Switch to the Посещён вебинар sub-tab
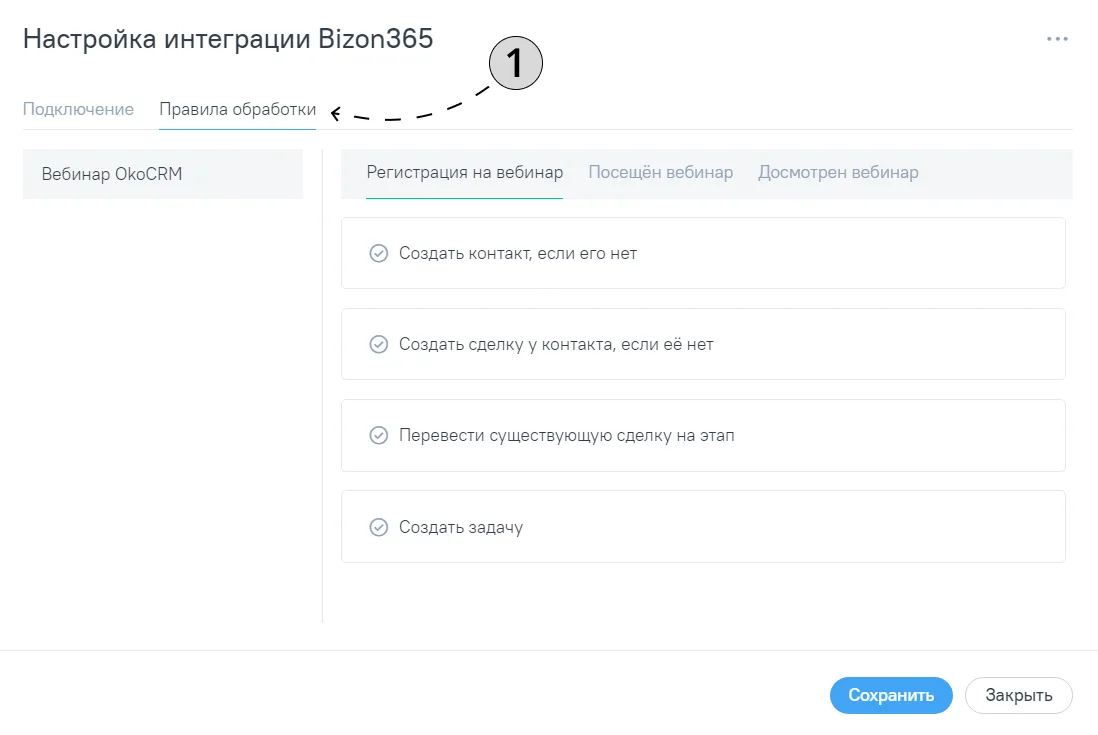Screen dimensions: 1098x735 660,172
